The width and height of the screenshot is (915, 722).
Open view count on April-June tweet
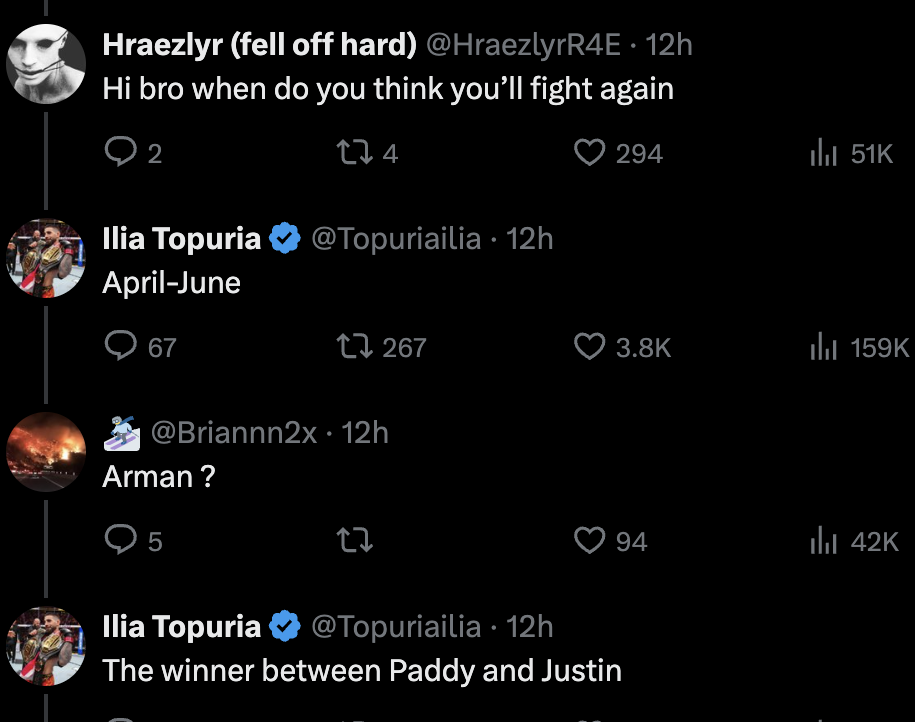(822, 347)
